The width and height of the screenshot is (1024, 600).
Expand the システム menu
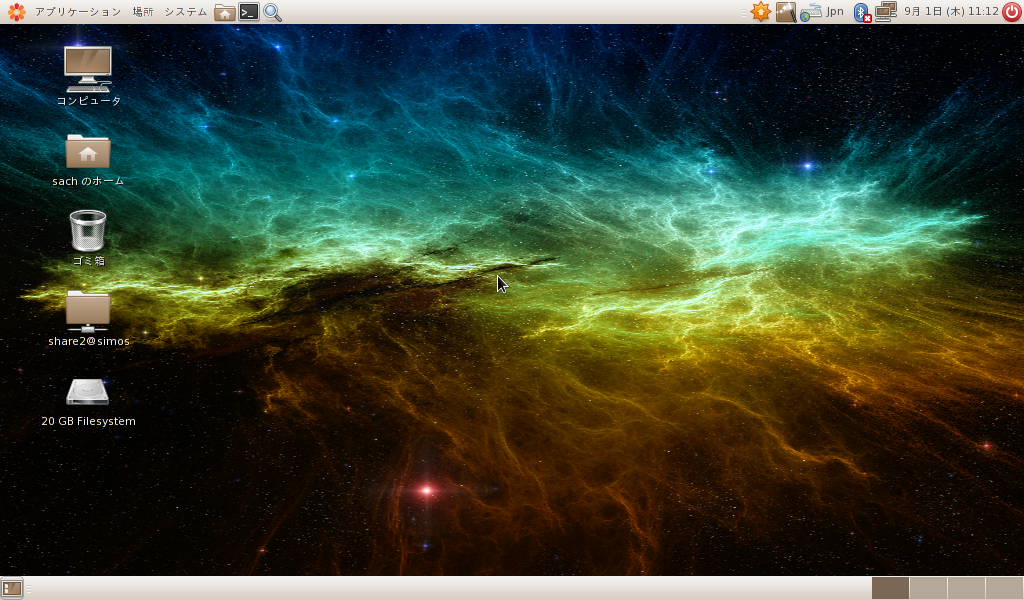185,12
